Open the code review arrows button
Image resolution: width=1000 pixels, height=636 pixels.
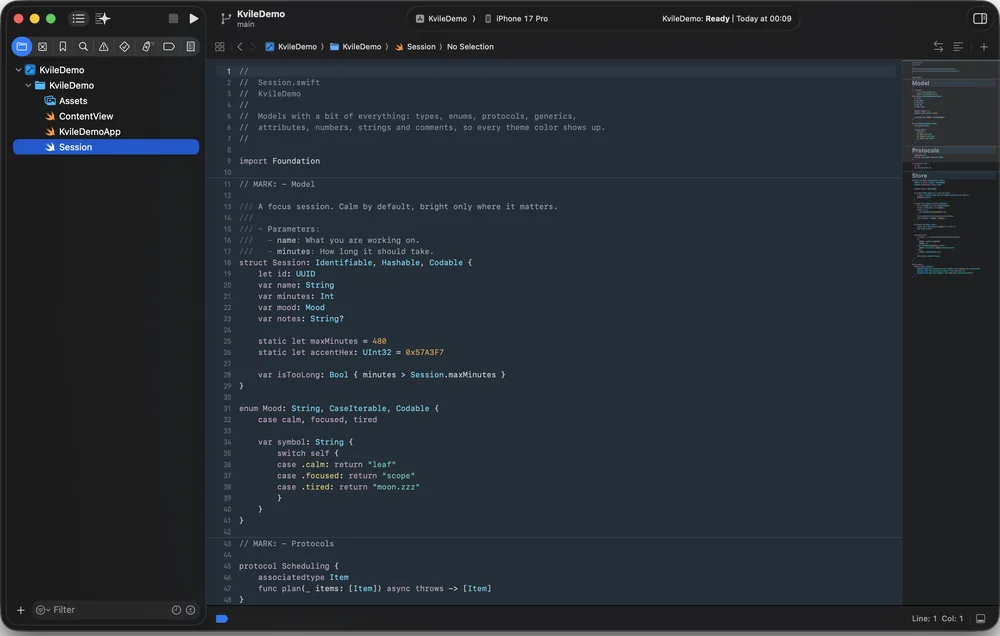coord(938,47)
